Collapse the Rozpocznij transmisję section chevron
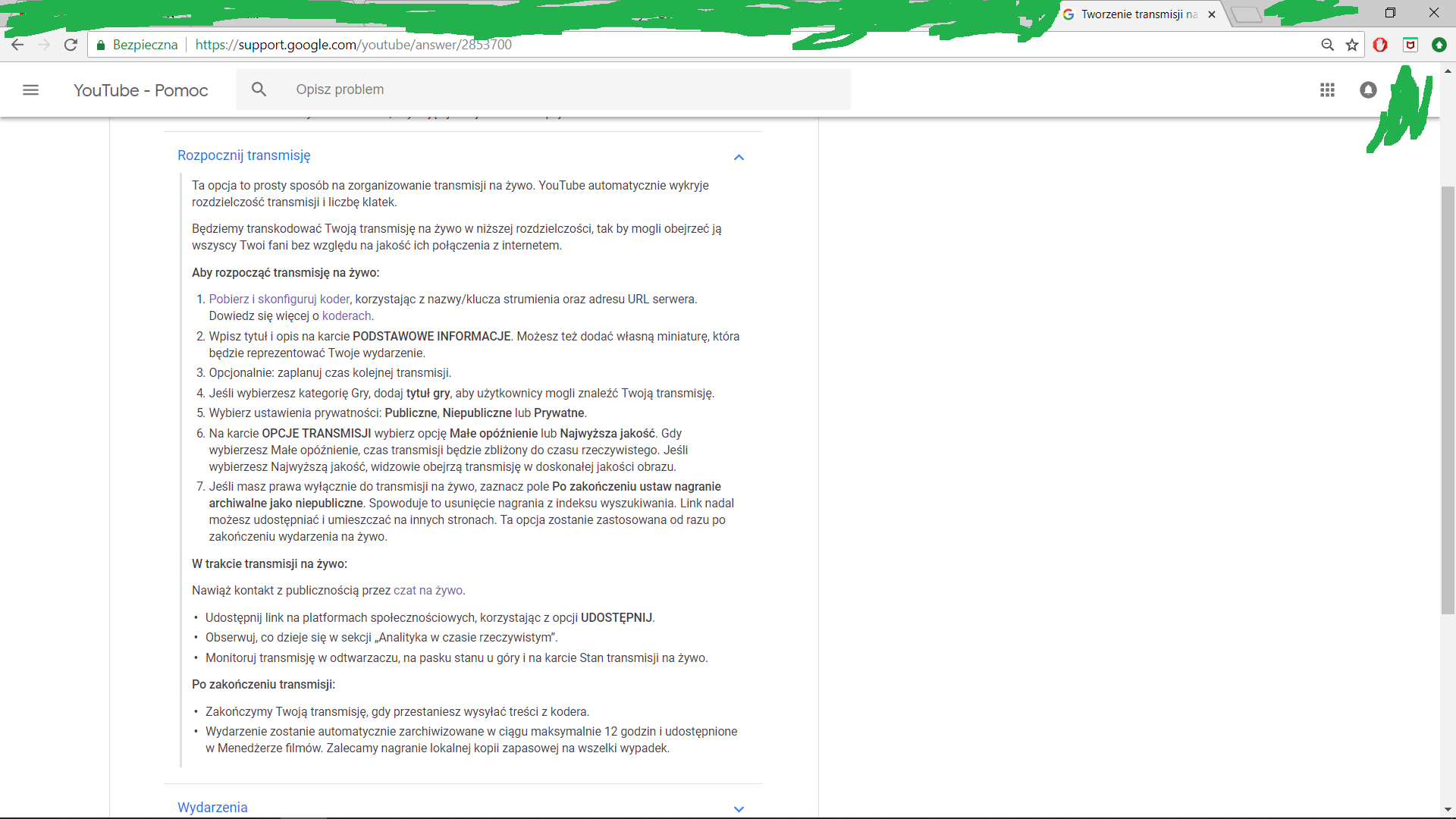 pyautogui.click(x=739, y=157)
